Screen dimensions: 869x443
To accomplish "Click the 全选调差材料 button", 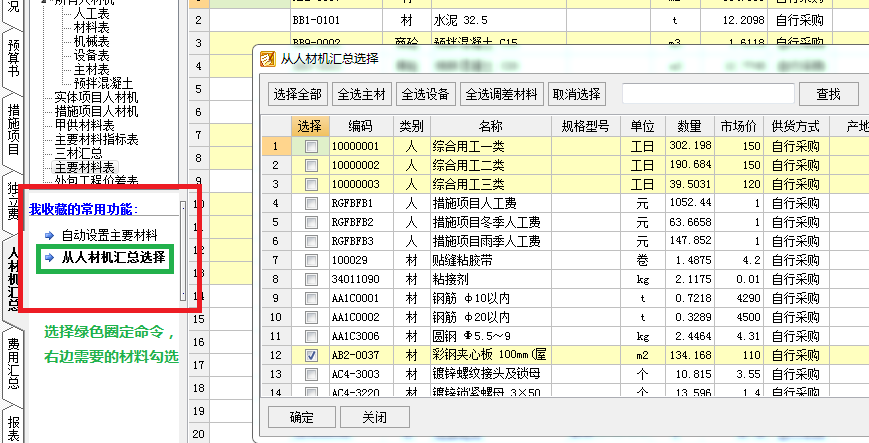I will tap(501, 94).
